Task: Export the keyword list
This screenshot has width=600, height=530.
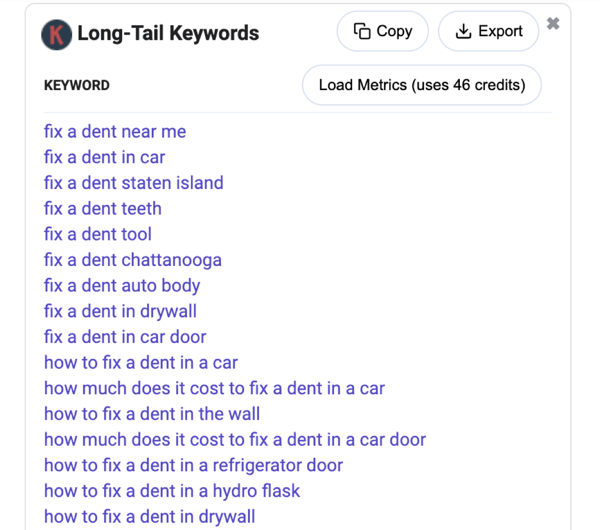Action: click(488, 31)
